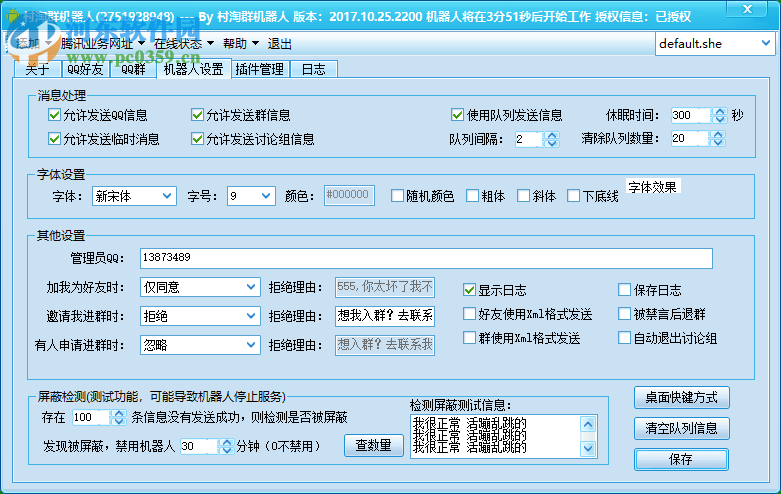Viewport: 781px width, 494px height.
Task: Decrease 休眠时间 with spinner down arrow
Action: coord(720,120)
